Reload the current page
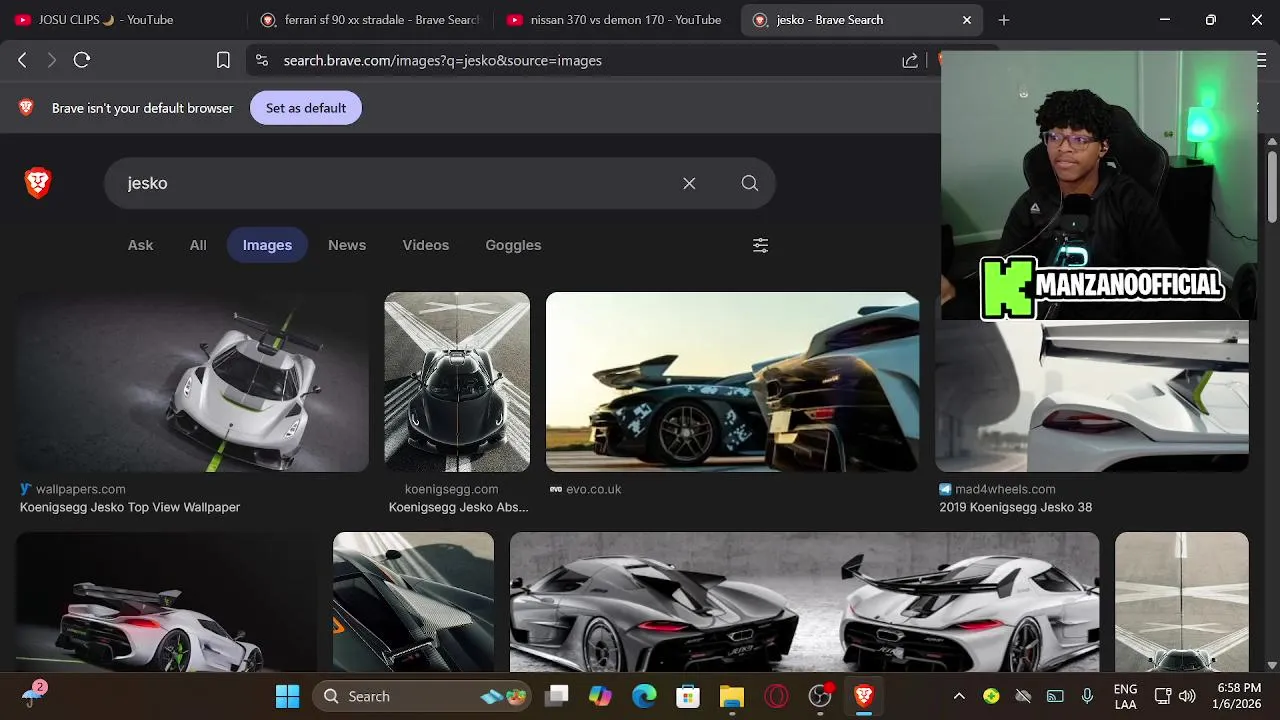 [x=82, y=60]
